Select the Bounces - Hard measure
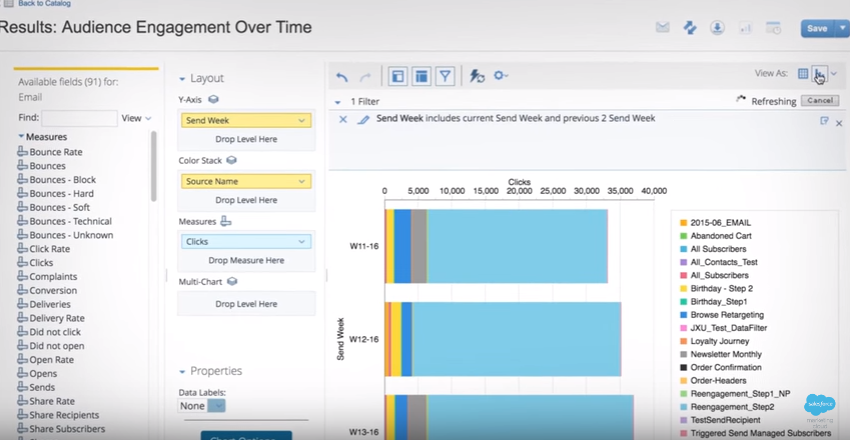Viewport: 850px width, 440px height. [61, 193]
